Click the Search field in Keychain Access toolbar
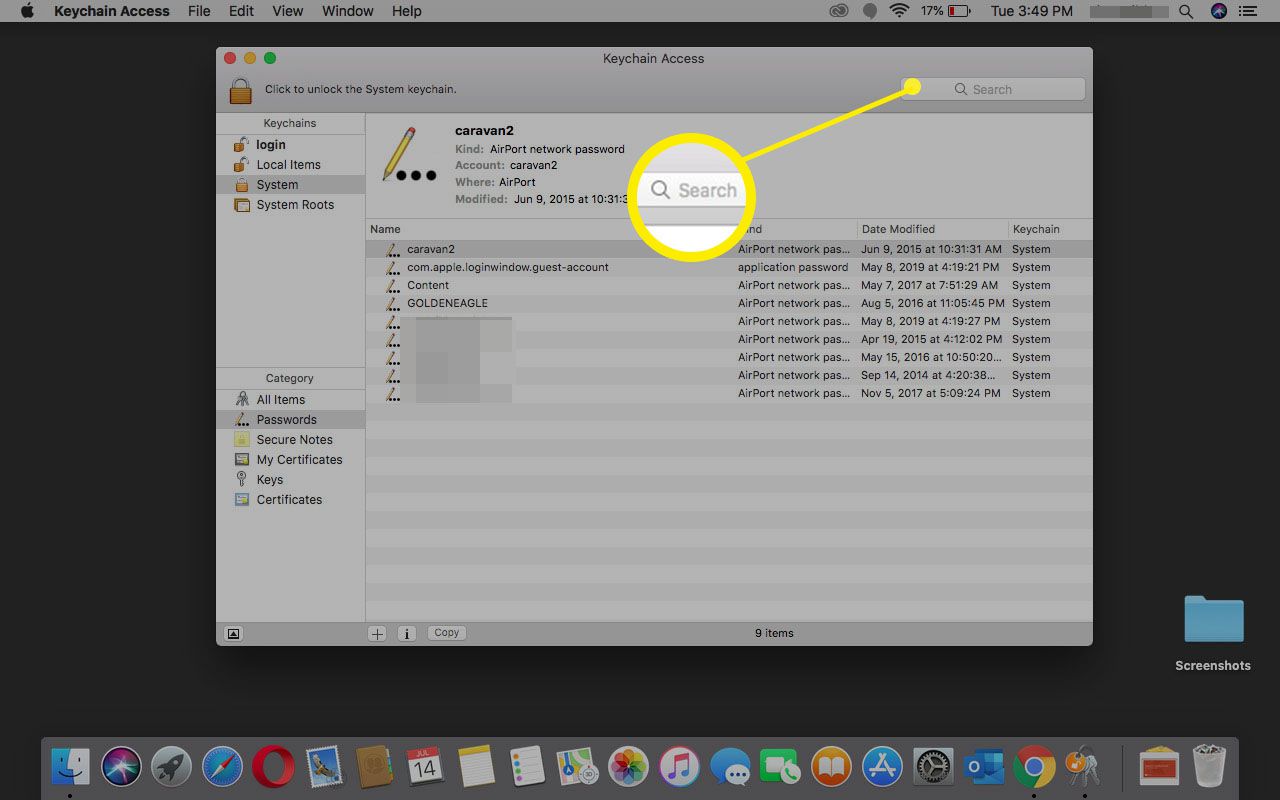The width and height of the screenshot is (1280, 800). click(993, 89)
